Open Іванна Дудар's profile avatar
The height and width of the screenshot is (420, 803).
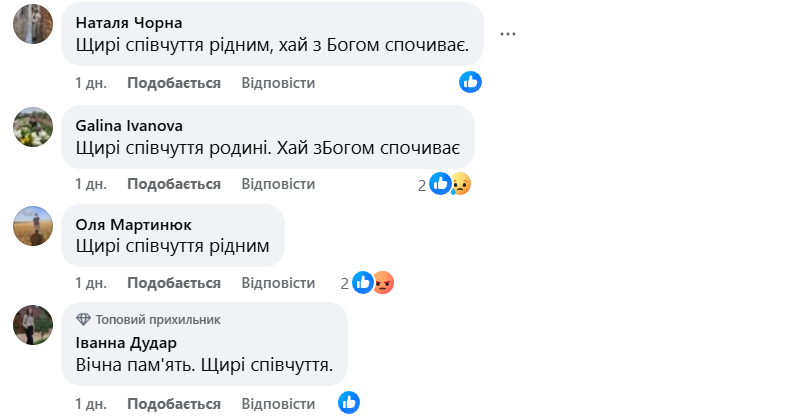click(x=33, y=325)
